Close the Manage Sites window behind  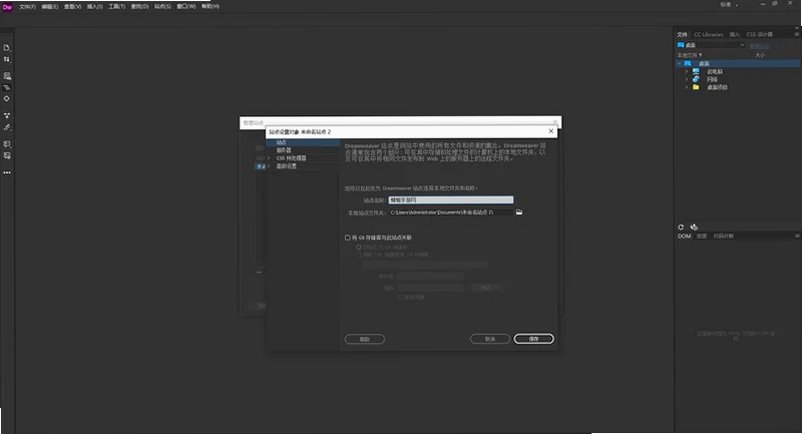coord(555,122)
